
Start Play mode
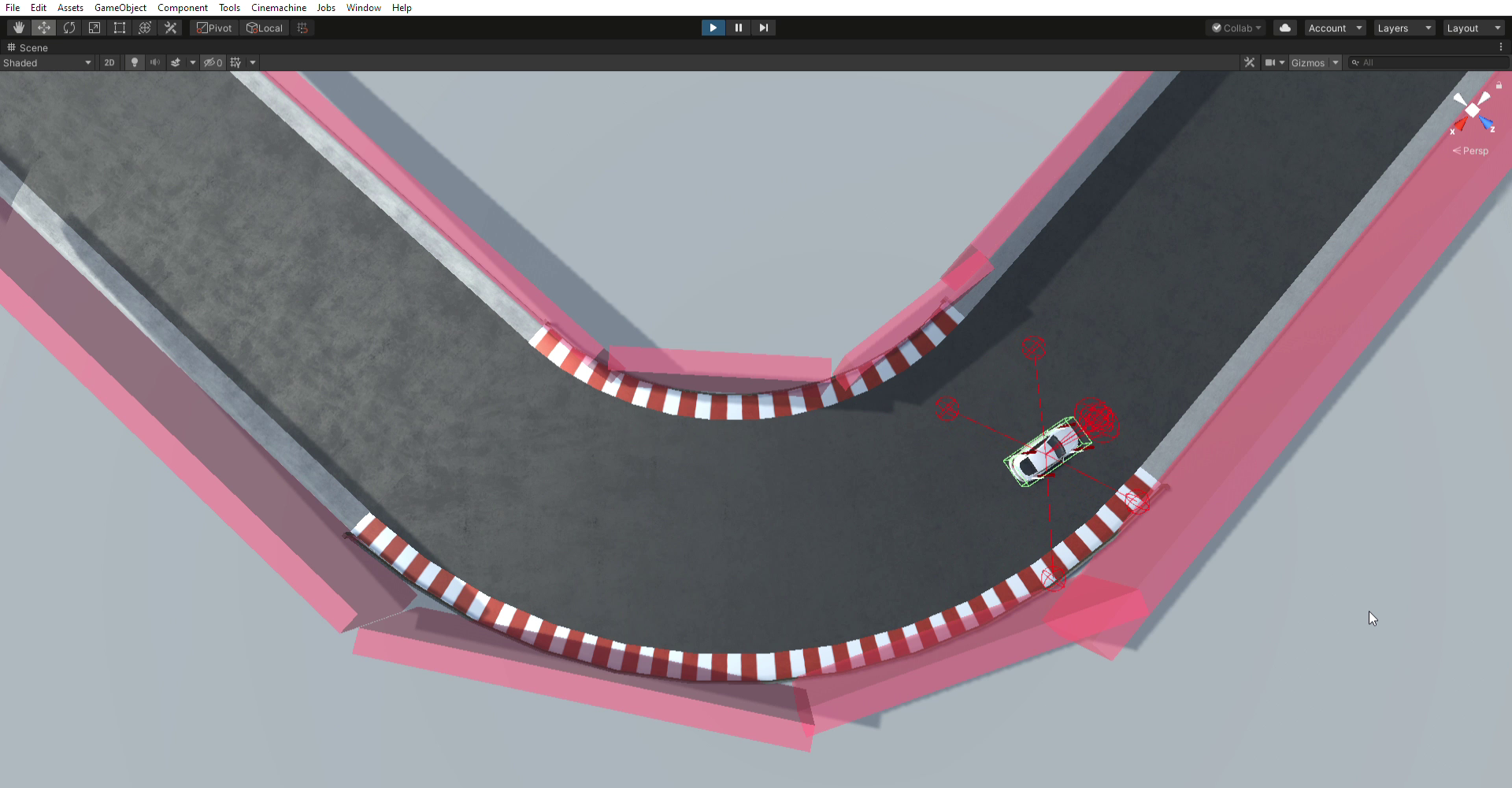tap(713, 28)
